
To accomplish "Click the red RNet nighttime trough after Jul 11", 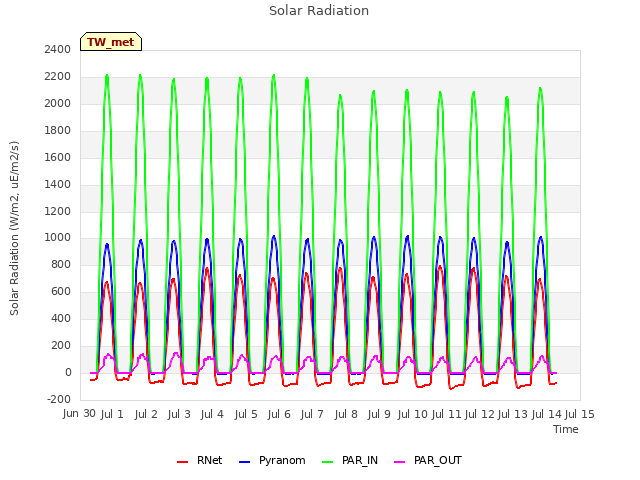I will coord(451,388).
